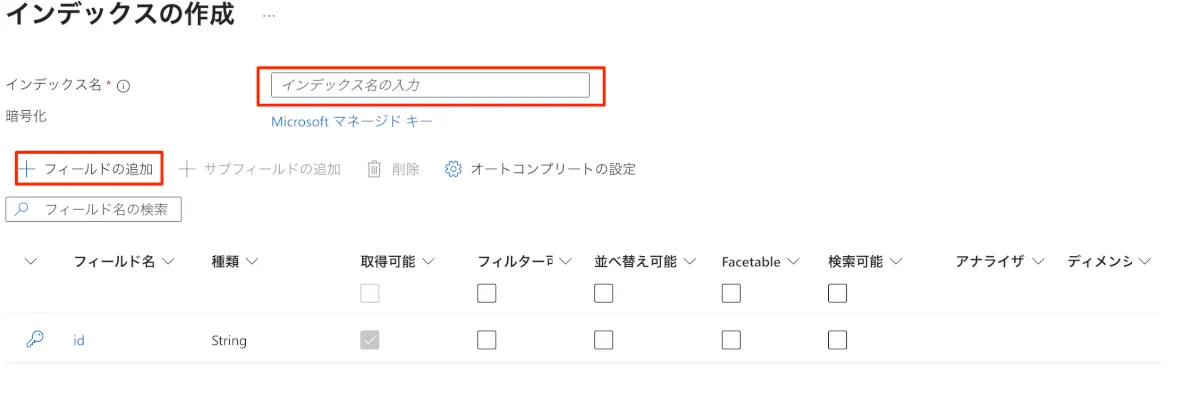The width and height of the screenshot is (1200, 409).
Task: Check the header 検索可能 select-all checkbox
Action: pos(837,293)
